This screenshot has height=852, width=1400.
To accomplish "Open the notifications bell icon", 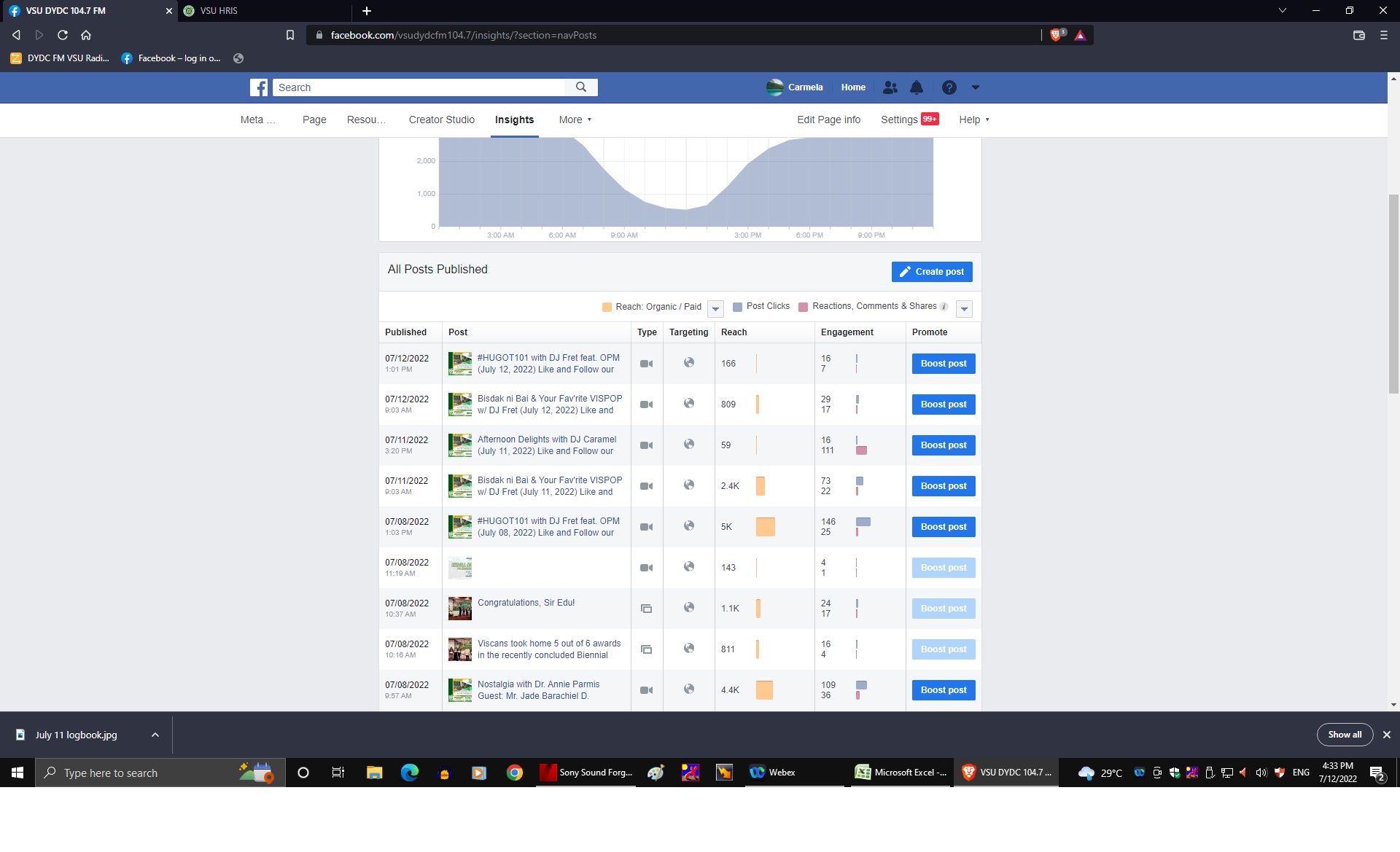I will pos(917,87).
